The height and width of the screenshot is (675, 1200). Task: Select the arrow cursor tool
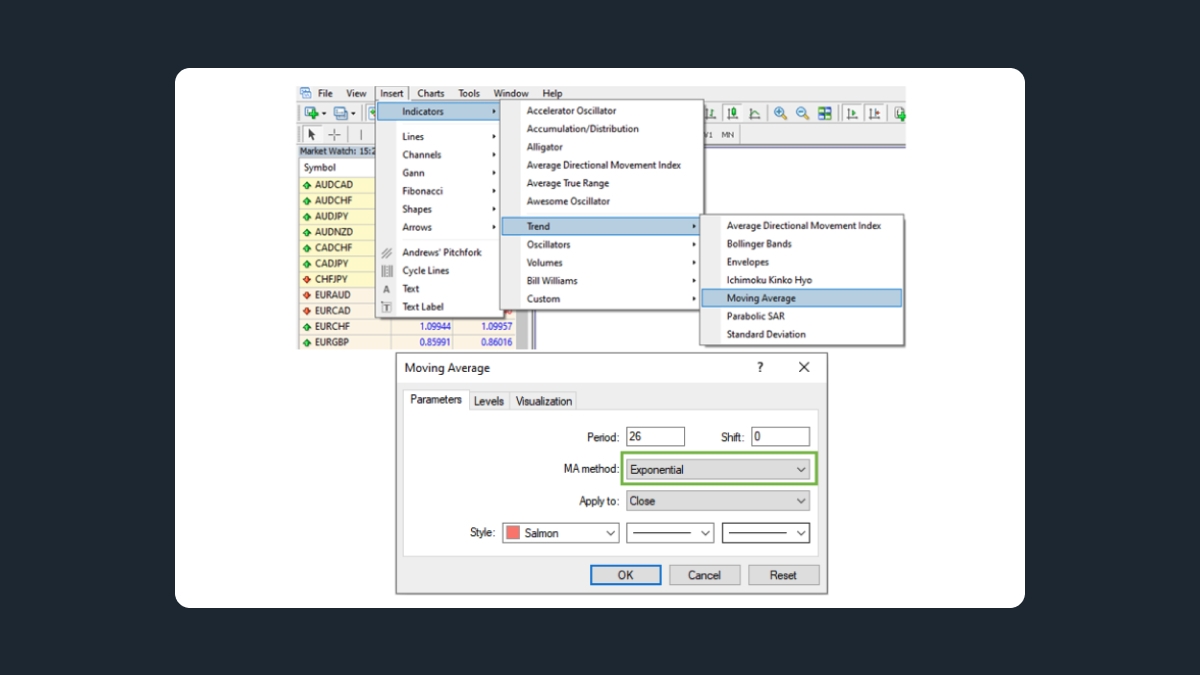pyautogui.click(x=311, y=135)
